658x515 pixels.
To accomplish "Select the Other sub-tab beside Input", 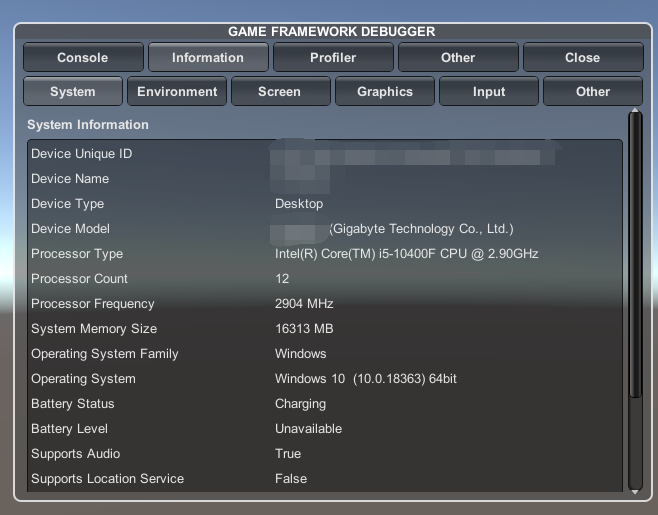I will tap(593, 91).
